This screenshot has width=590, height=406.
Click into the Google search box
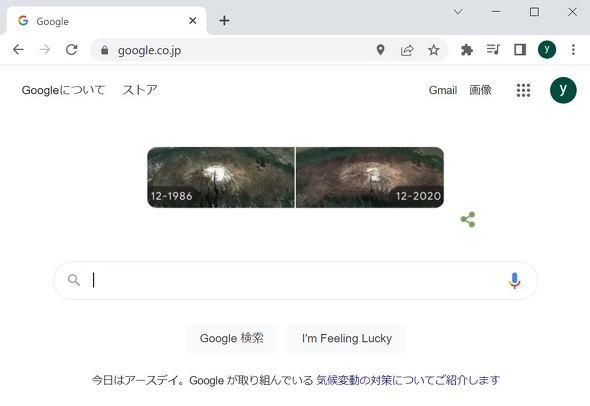point(296,281)
